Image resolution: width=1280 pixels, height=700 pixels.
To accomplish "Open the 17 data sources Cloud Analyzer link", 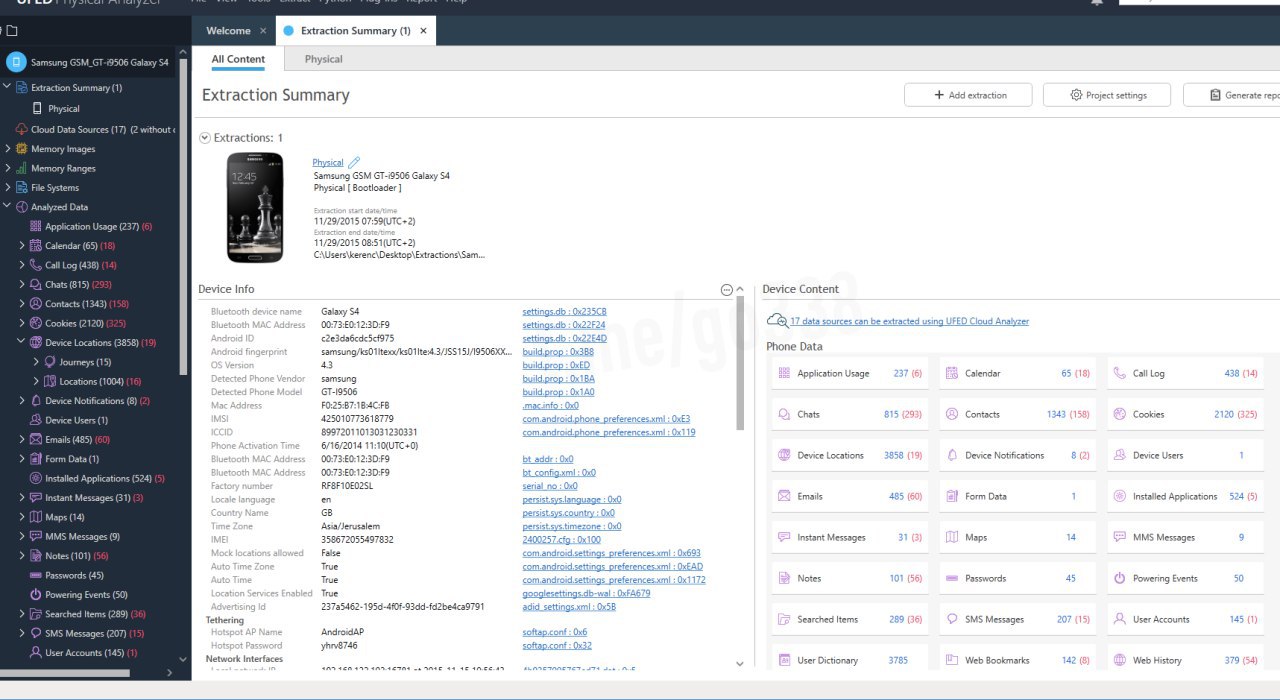I will click(909, 321).
